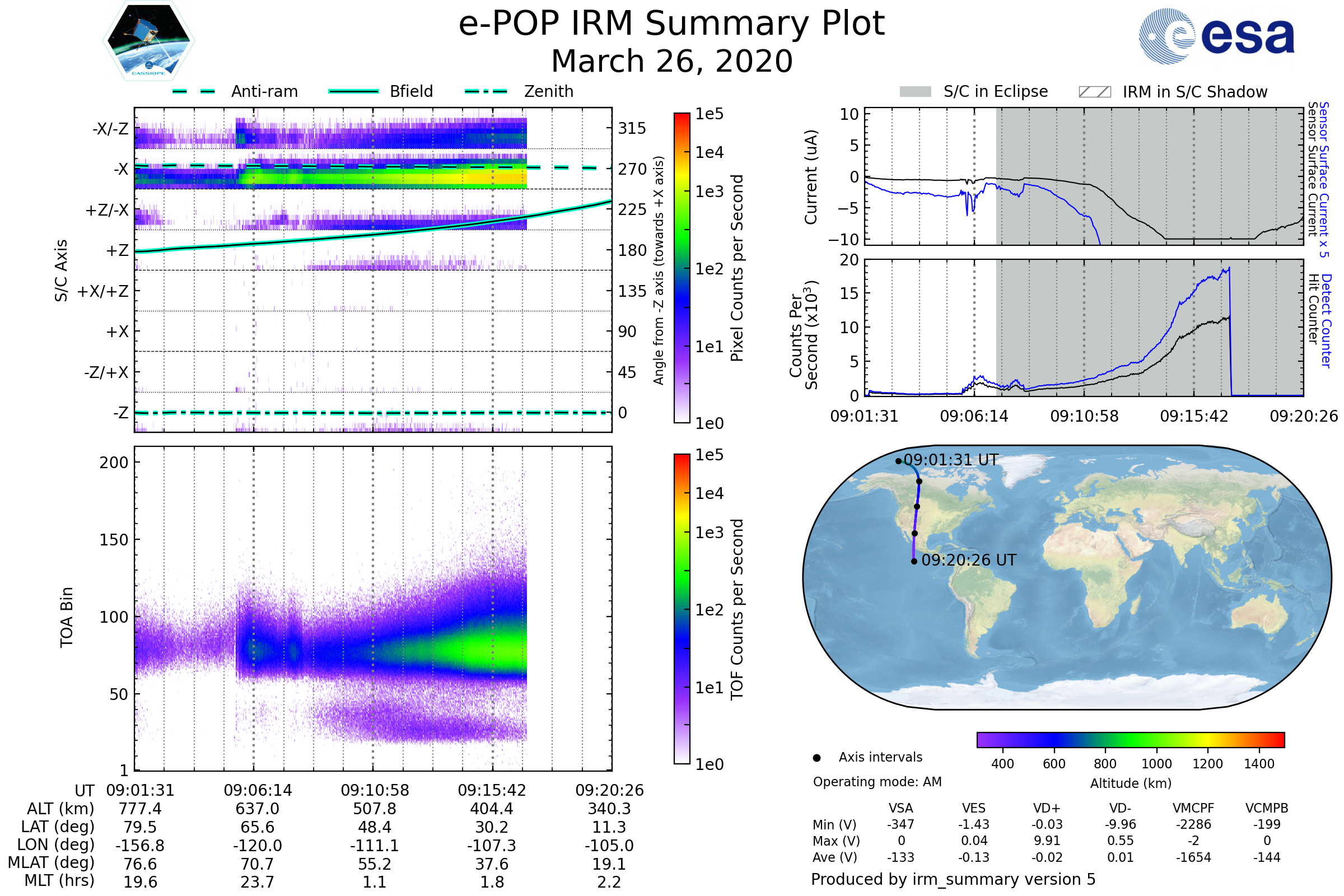Click the Altitude (km) color scale bar
The width and height of the screenshot is (1344, 896).
1130,740
